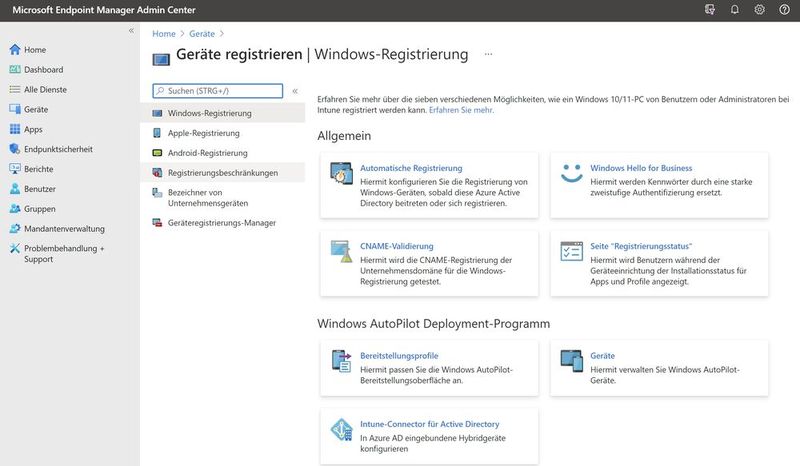Go to Apps in sidebar

[x=33, y=129]
